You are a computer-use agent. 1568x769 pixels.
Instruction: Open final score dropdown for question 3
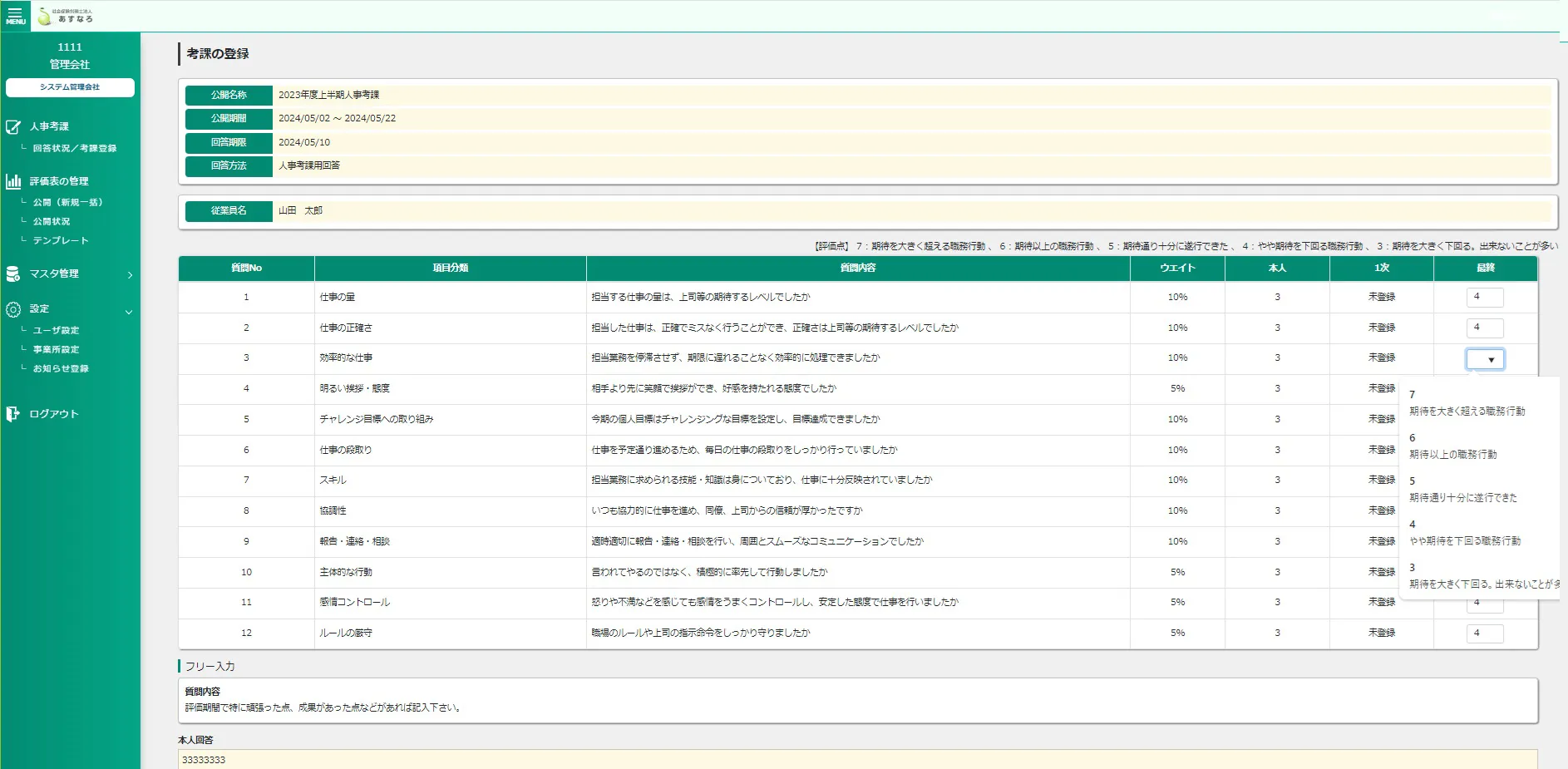pos(1485,359)
